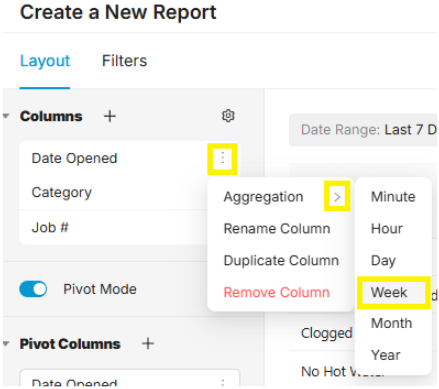This screenshot has width=439, height=389.
Task: Select Week aggregation option
Action: pos(389,292)
